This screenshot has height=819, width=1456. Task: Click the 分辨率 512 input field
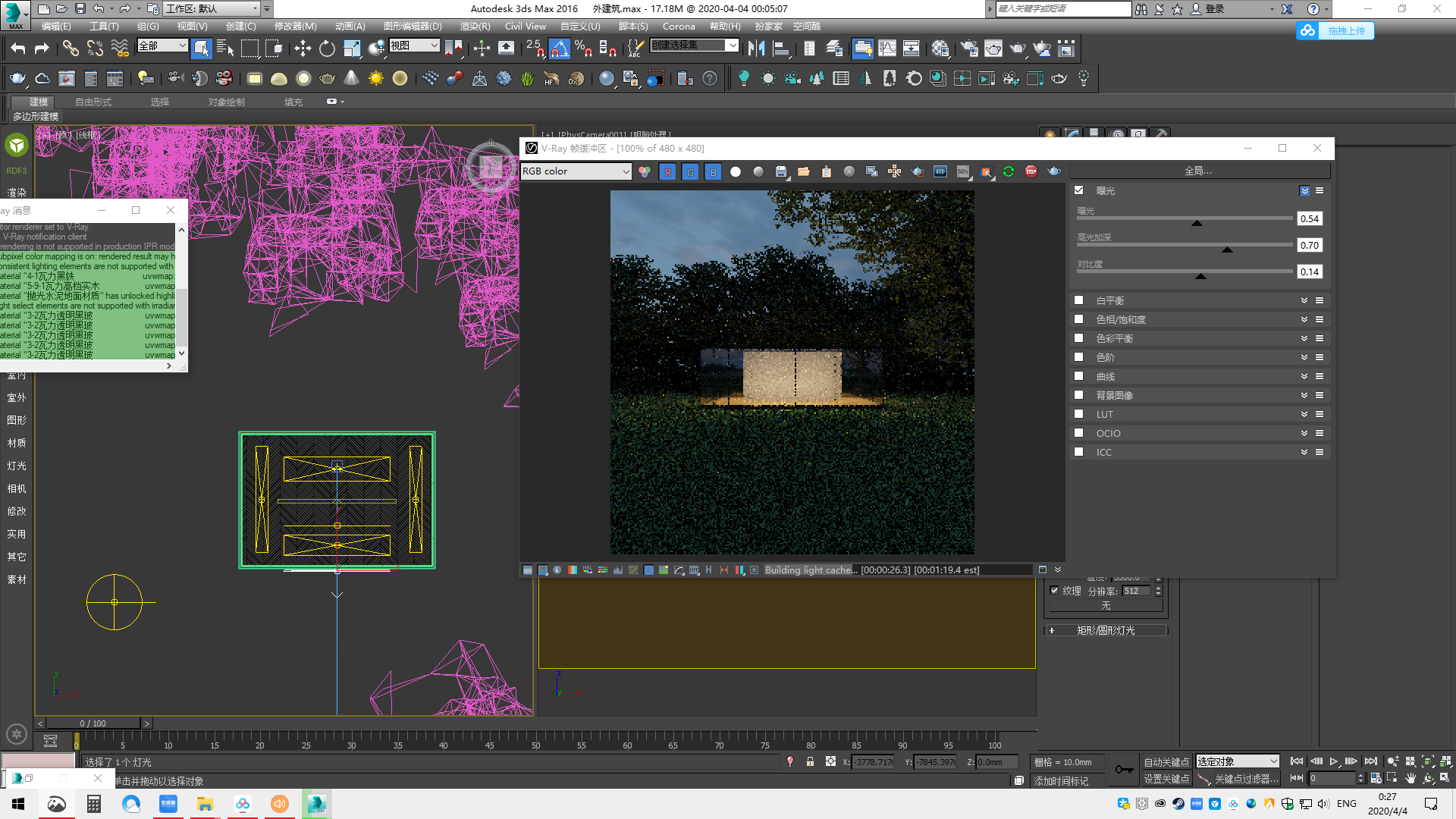pyautogui.click(x=1137, y=591)
